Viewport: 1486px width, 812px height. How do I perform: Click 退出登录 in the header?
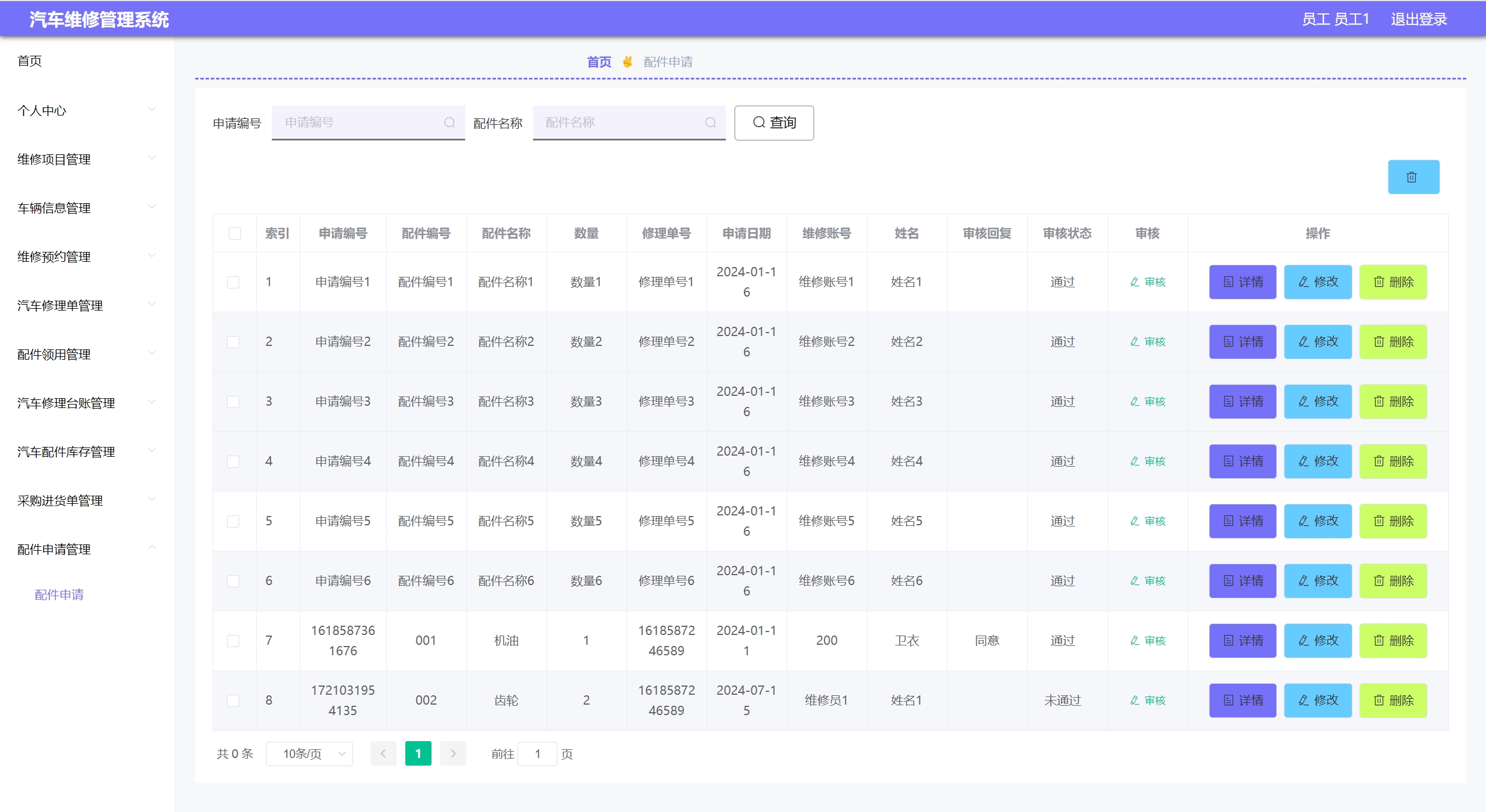click(x=1418, y=19)
